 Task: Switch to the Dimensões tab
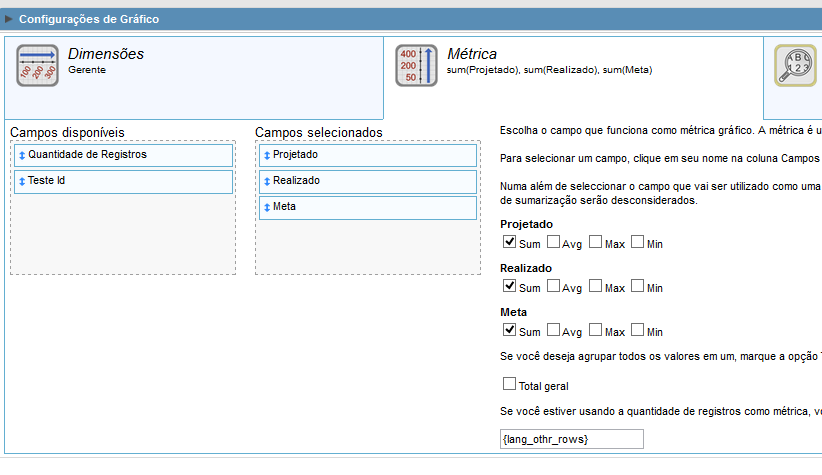(106, 55)
